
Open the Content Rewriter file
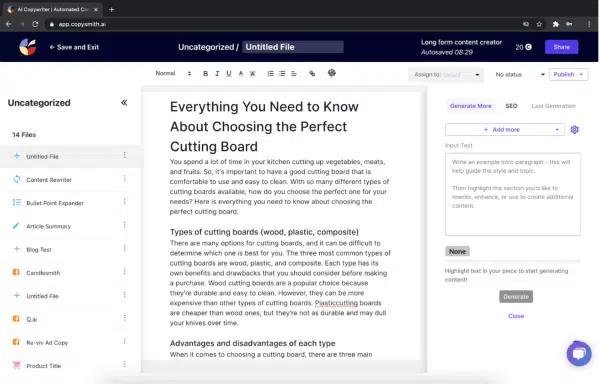[49, 180]
